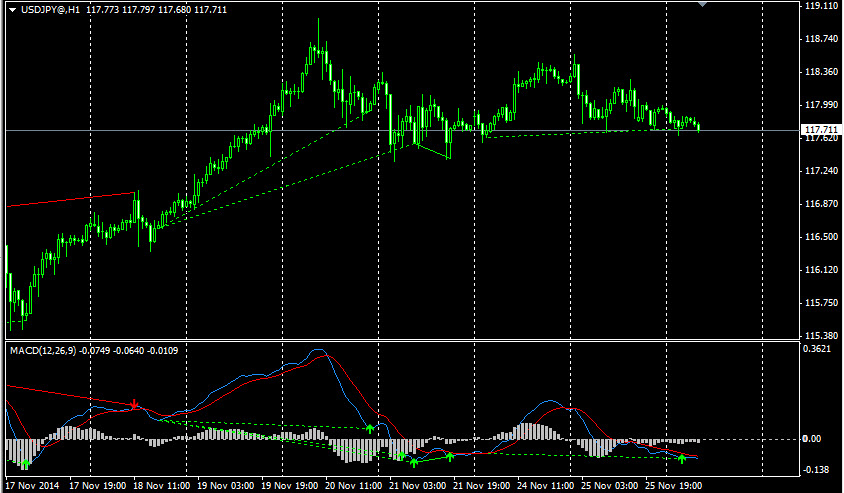
Task: Click the current price label 117.711
Action: coord(821,130)
